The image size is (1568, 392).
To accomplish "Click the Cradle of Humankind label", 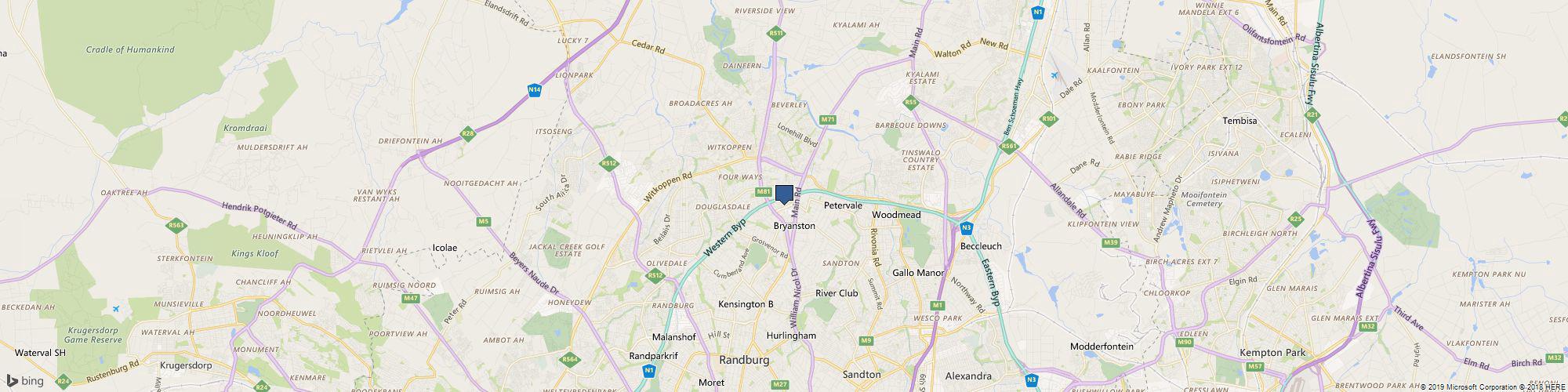I will pyautogui.click(x=130, y=49).
